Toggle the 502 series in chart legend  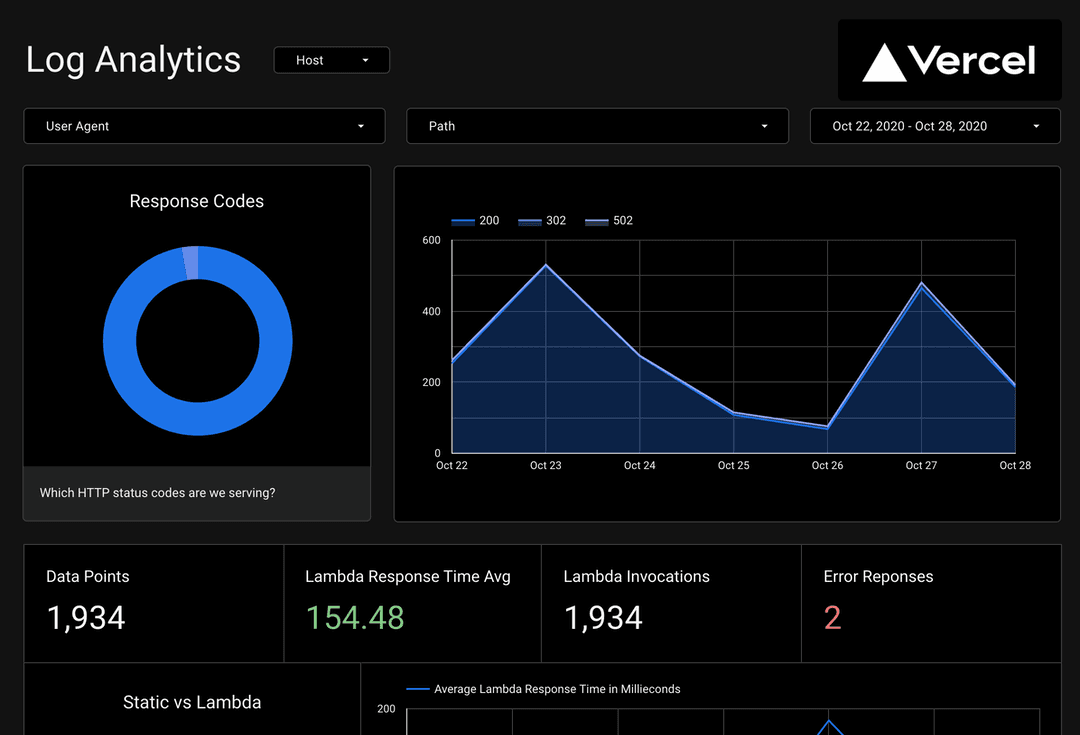tap(610, 221)
